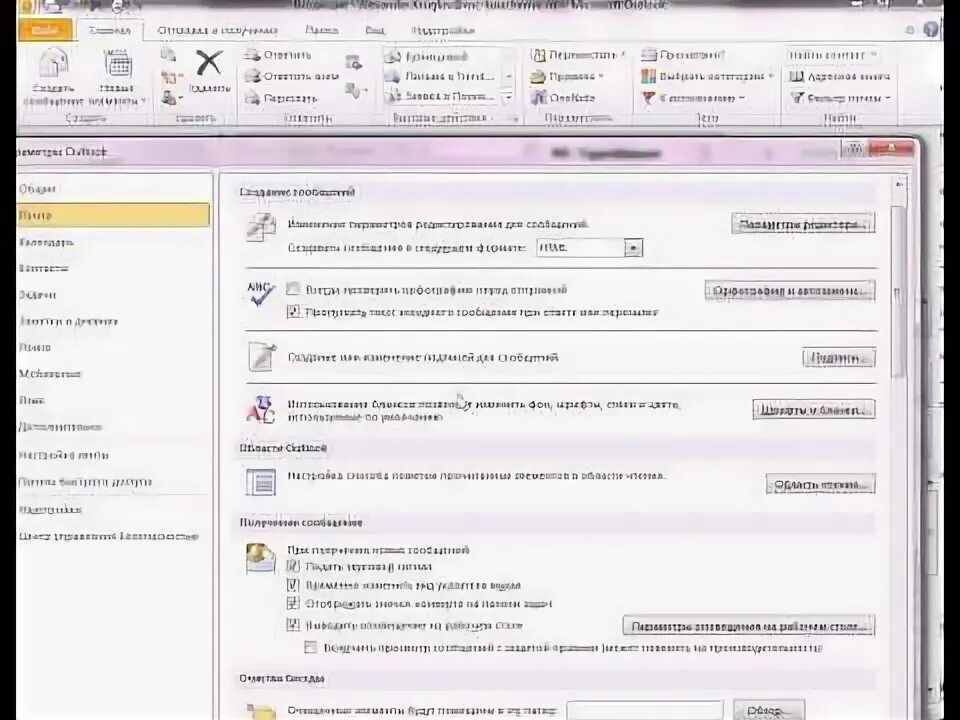Image resolution: width=960 pixels, height=720 pixels.
Task: Enable rights-protected message preview checkbox
Action: (x=311, y=647)
